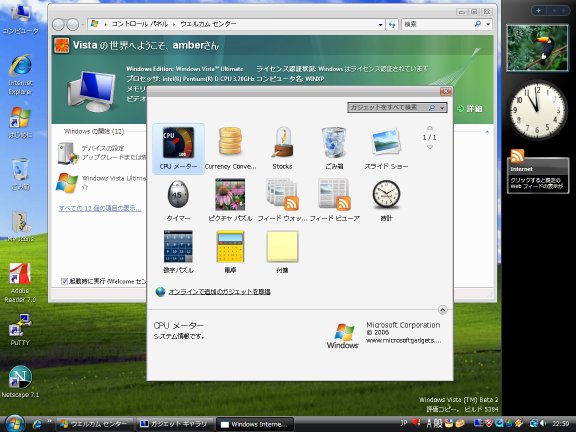Add a gadget with sidebar plus button

(x=538, y=11)
